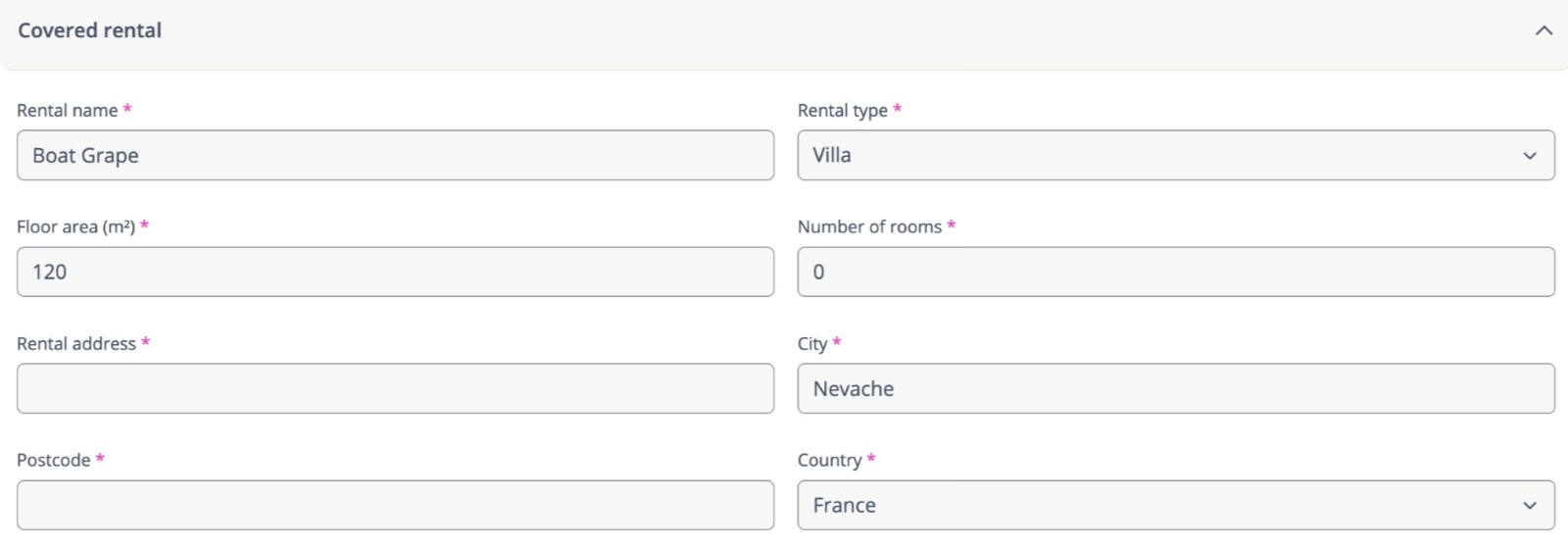Viewport: 1568px width, 549px height.
Task: Click the Number of rooms label
Action: point(869,226)
